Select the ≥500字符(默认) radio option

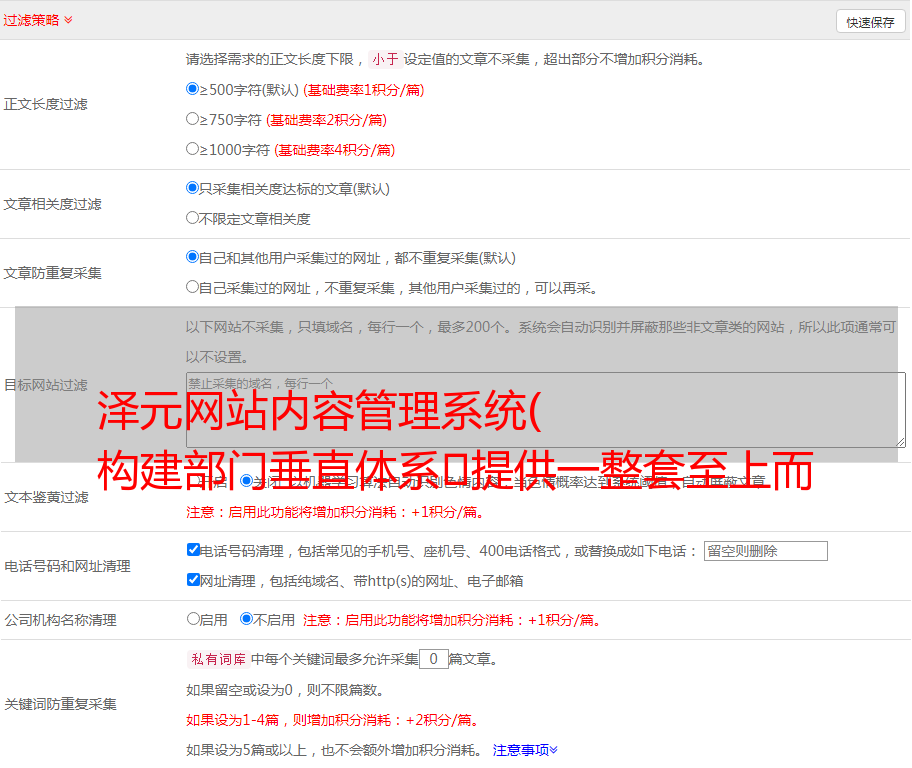coord(192,88)
